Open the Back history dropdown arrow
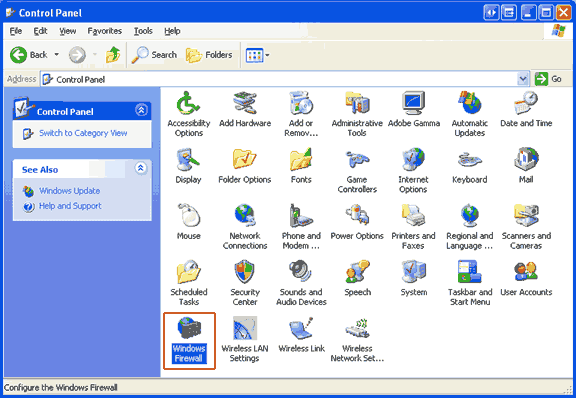The width and height of the screenshot is (576, 398). tap(57, 55)
